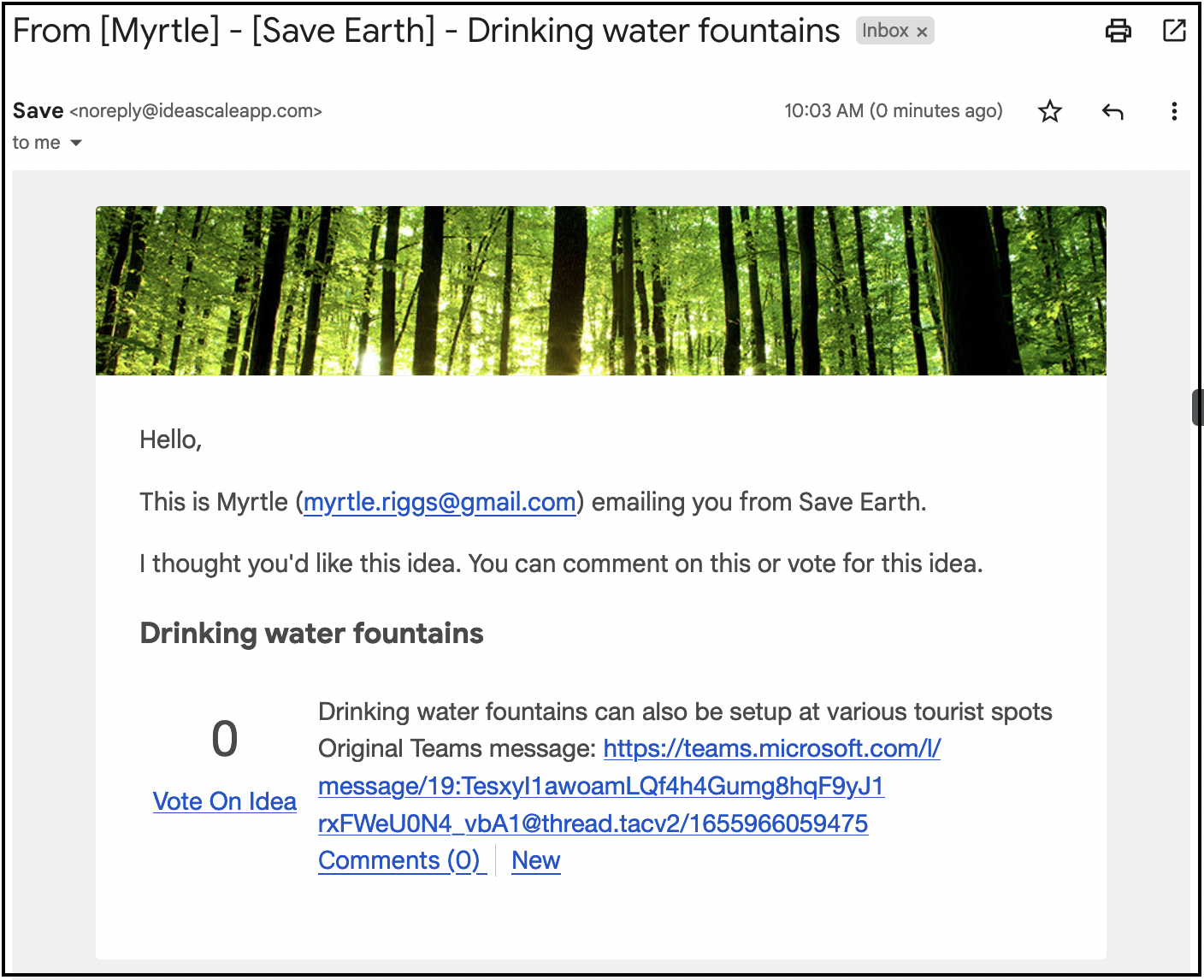Click the 10:03 AM timestamp
The width and height of the screenshot is (1204, 980).
(894, 111)
